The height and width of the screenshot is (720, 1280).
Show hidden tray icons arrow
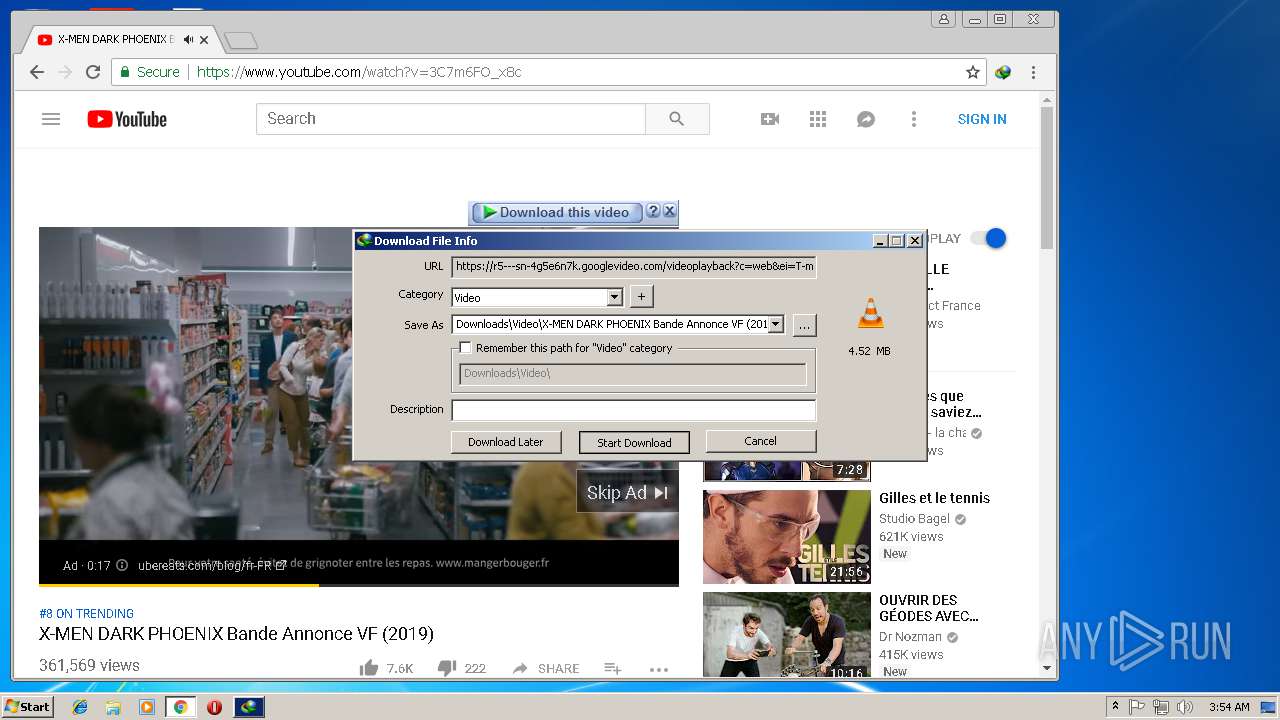point(1115,706)
